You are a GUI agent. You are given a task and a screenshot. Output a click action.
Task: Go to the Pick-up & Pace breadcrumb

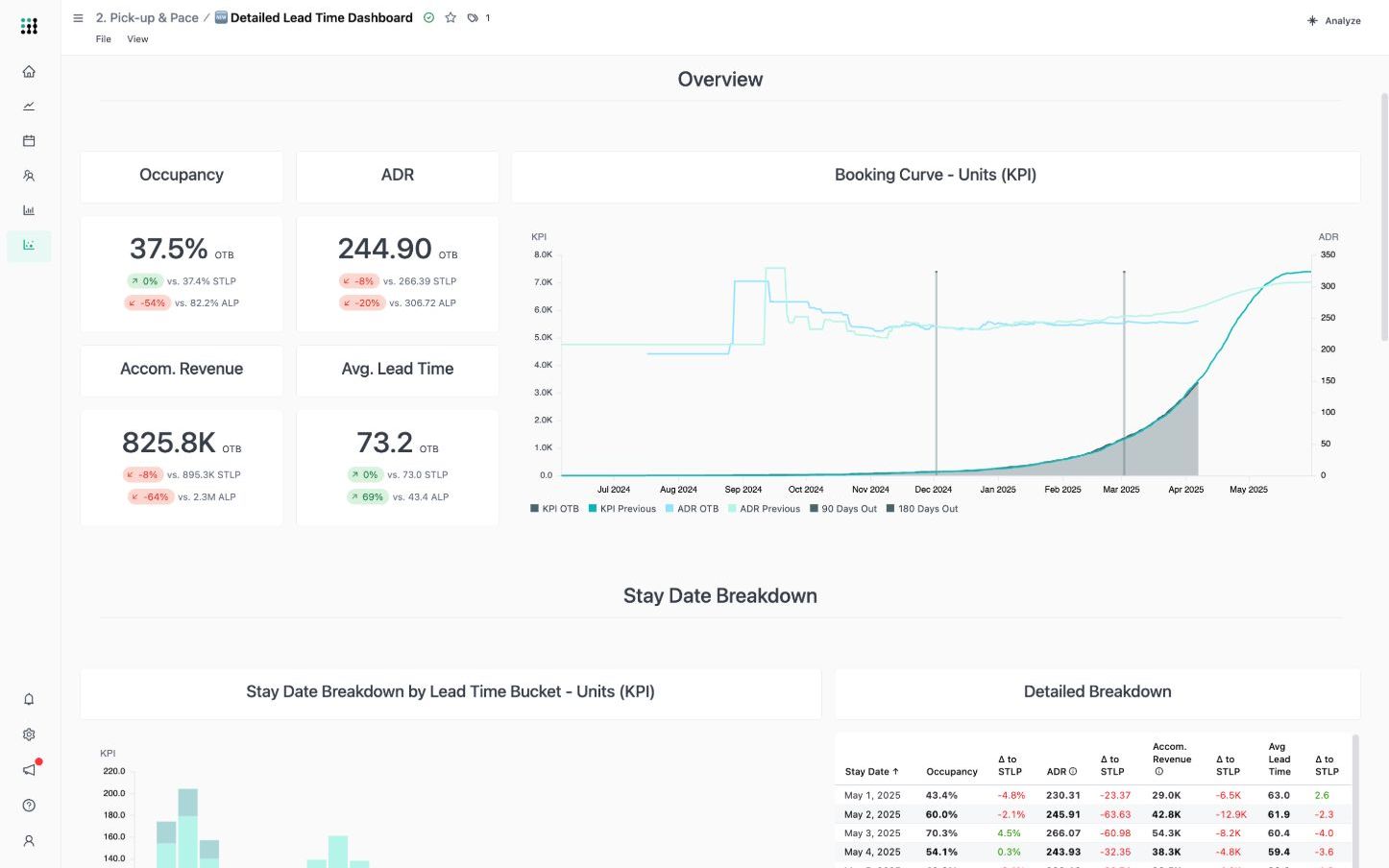147,18
